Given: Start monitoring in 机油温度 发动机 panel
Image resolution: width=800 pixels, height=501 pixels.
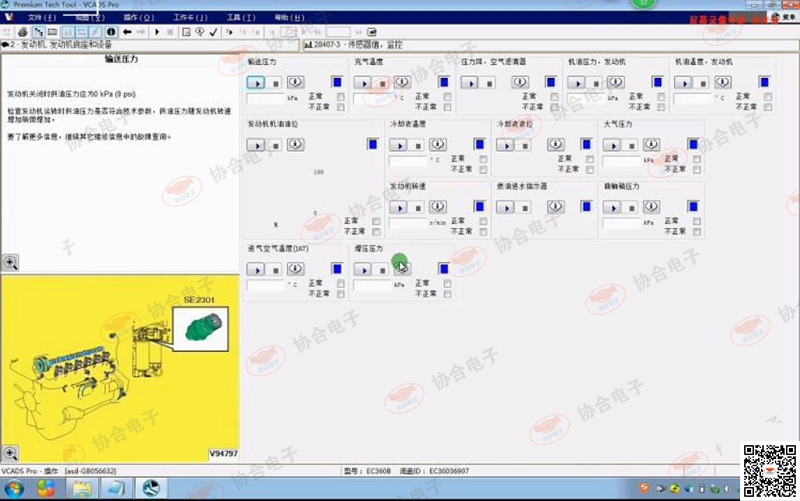Looking at the screenshot, I should (683, 82).
